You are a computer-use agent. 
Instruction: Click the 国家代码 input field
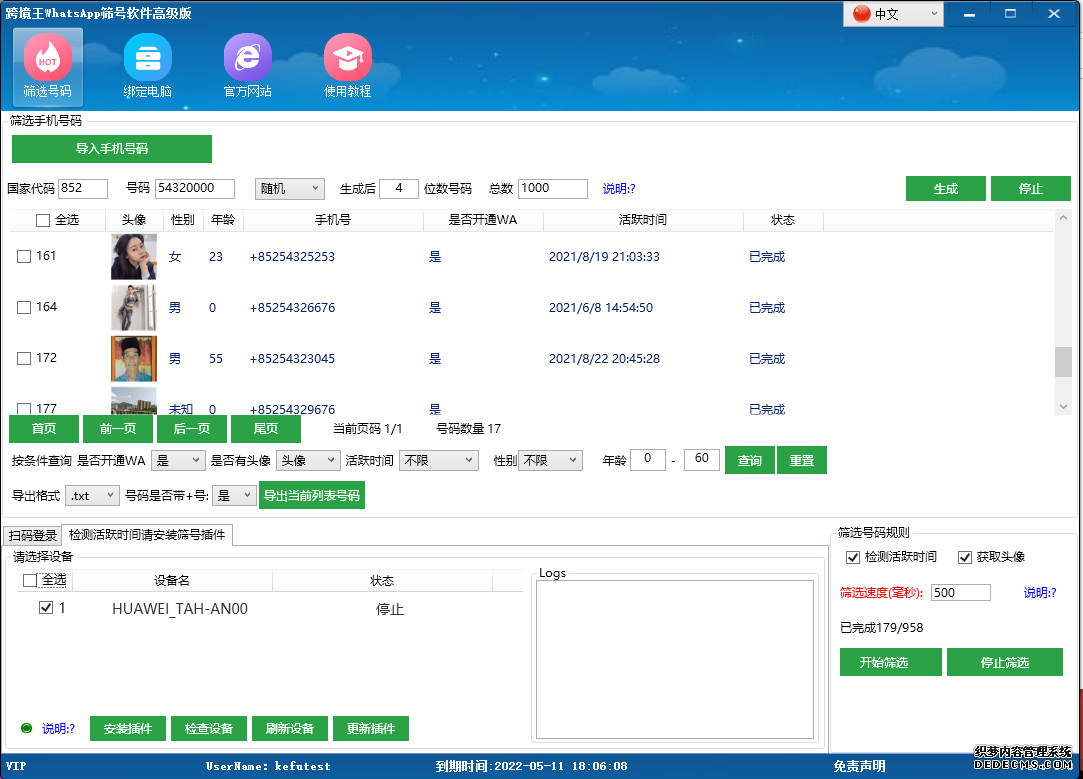tap(83, 189)
